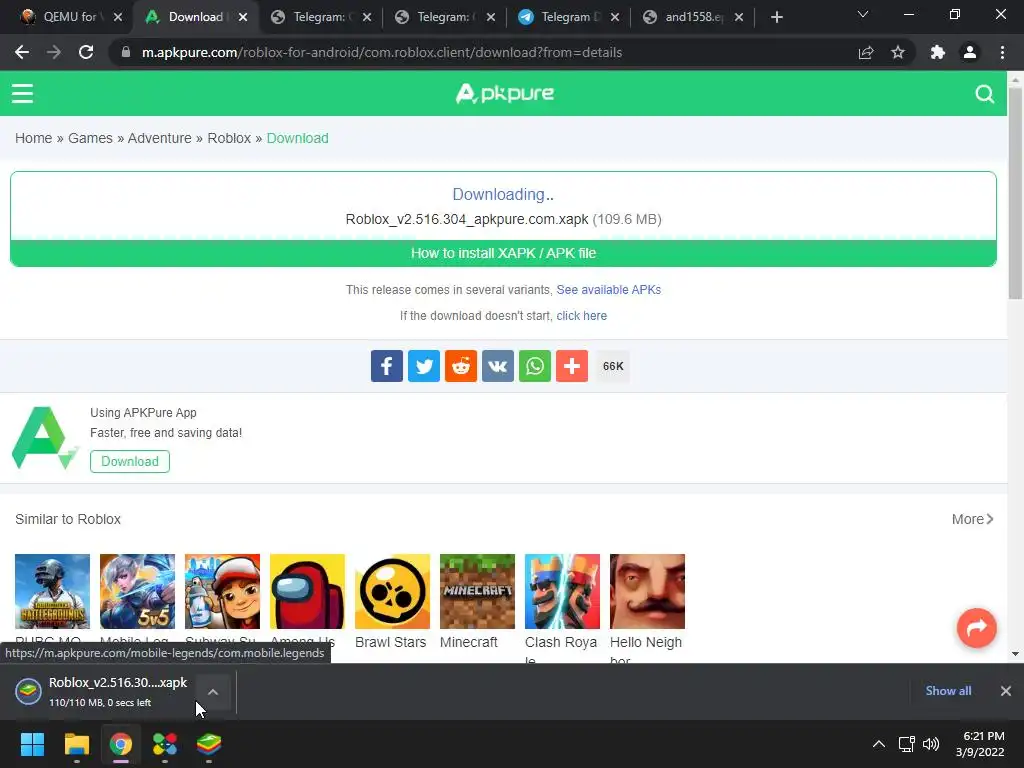The image size is (1024, 768).
Task: Close the QEMU tab
Action: 118,18
